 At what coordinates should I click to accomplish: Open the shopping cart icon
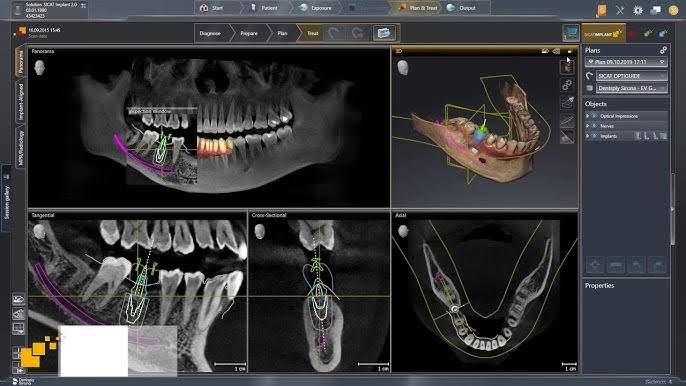[571, 33]
